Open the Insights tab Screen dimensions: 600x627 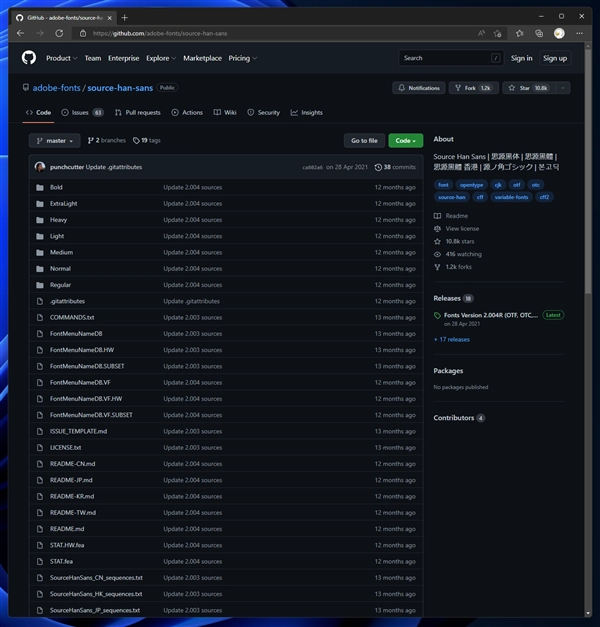coord(306,112)
